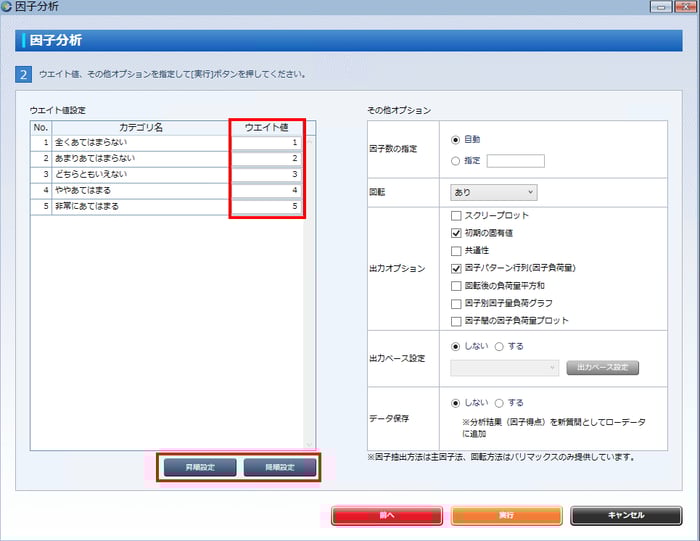Image resolution: width=700 pixels, height=541 pixels.
Task: Click the grey 出力ベース設定 button
Action: point(603,368)
